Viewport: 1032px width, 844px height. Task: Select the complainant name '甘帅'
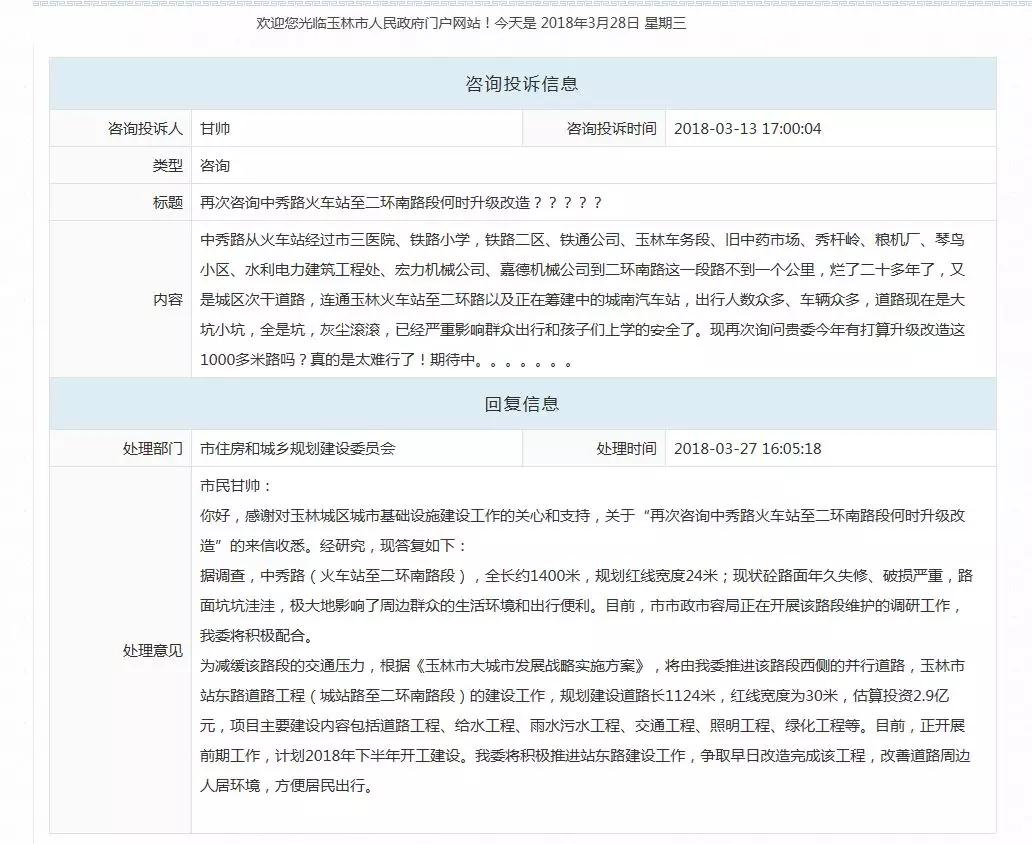pyautogui.click(x=215, y=128)
